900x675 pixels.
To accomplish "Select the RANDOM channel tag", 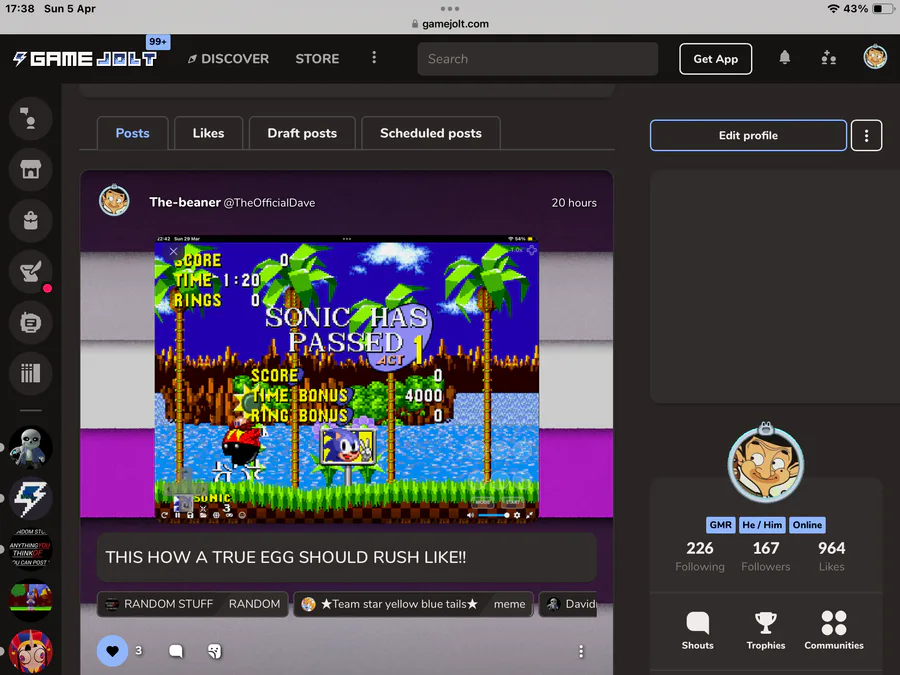I will pyautogui.click(x=254, y=604).
